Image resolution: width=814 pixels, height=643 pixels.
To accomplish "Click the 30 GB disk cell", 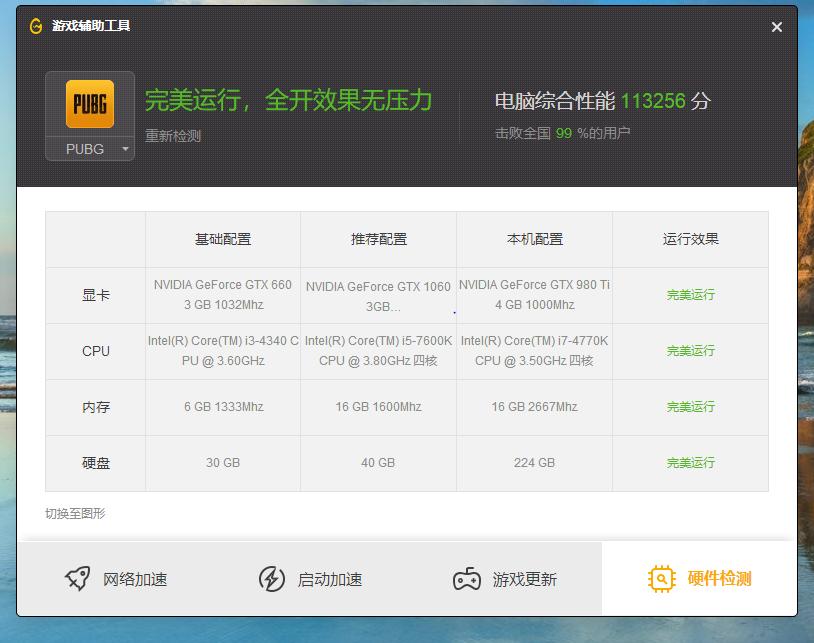I will 223,463.
